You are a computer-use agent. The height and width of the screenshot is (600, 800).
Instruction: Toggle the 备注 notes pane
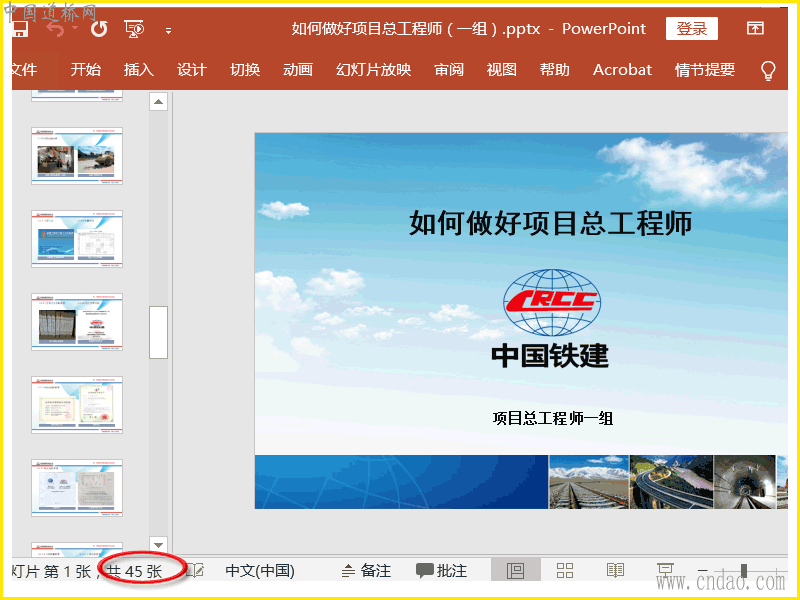tap(366, 570)
